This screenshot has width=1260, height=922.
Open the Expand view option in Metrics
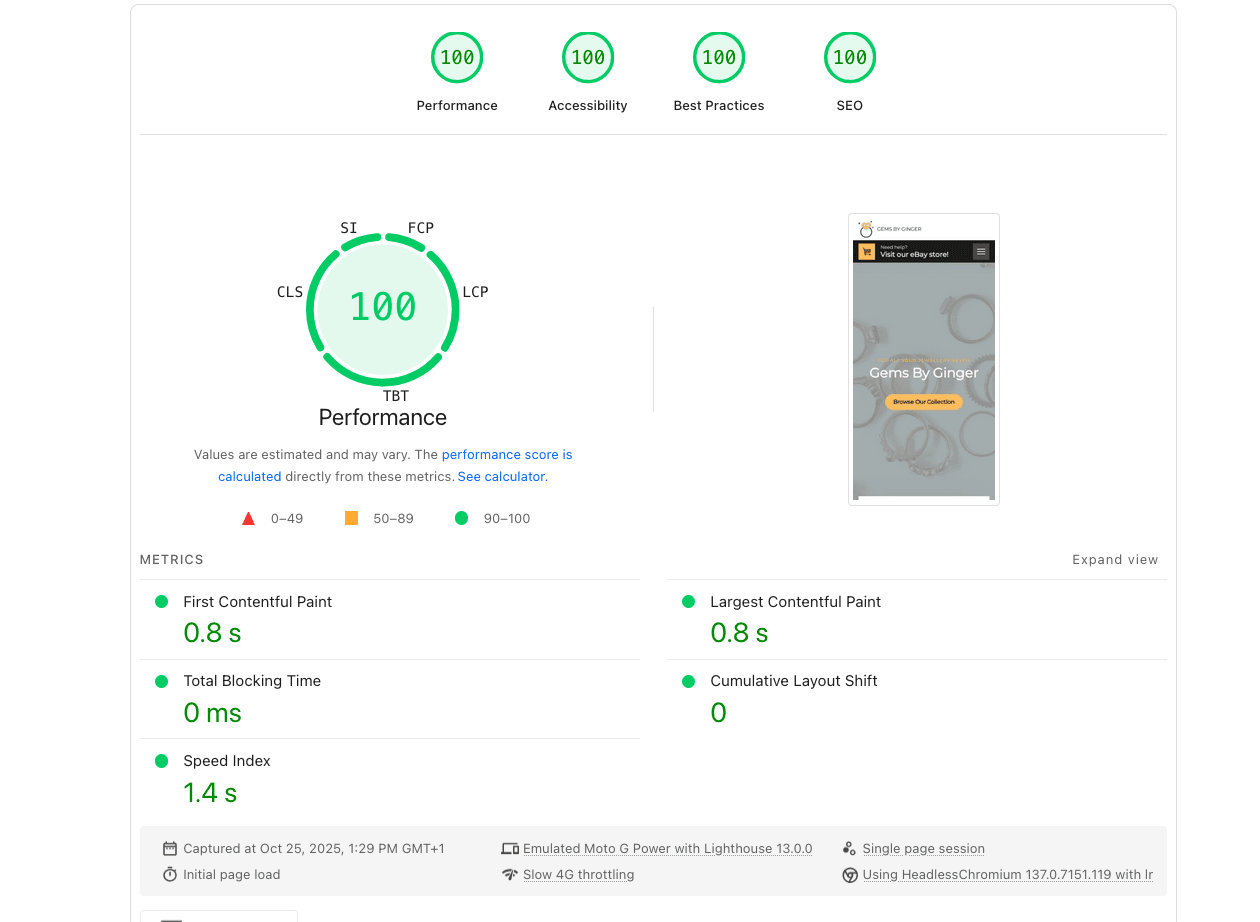(1115, 559)
